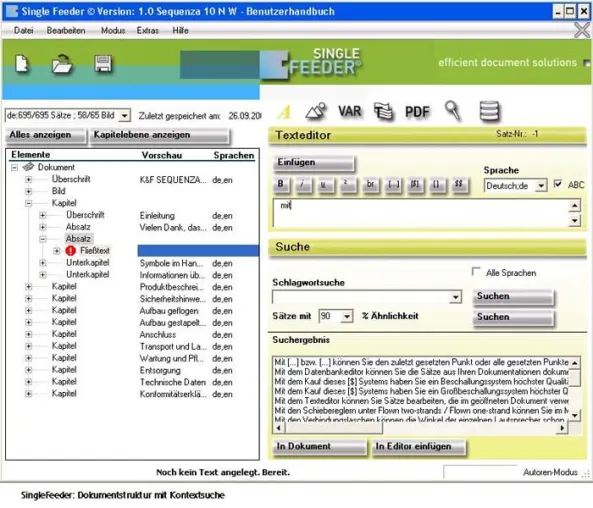Open file with the folder icon
The width and height of the screenshot is (593, 508).
[62, 63]
